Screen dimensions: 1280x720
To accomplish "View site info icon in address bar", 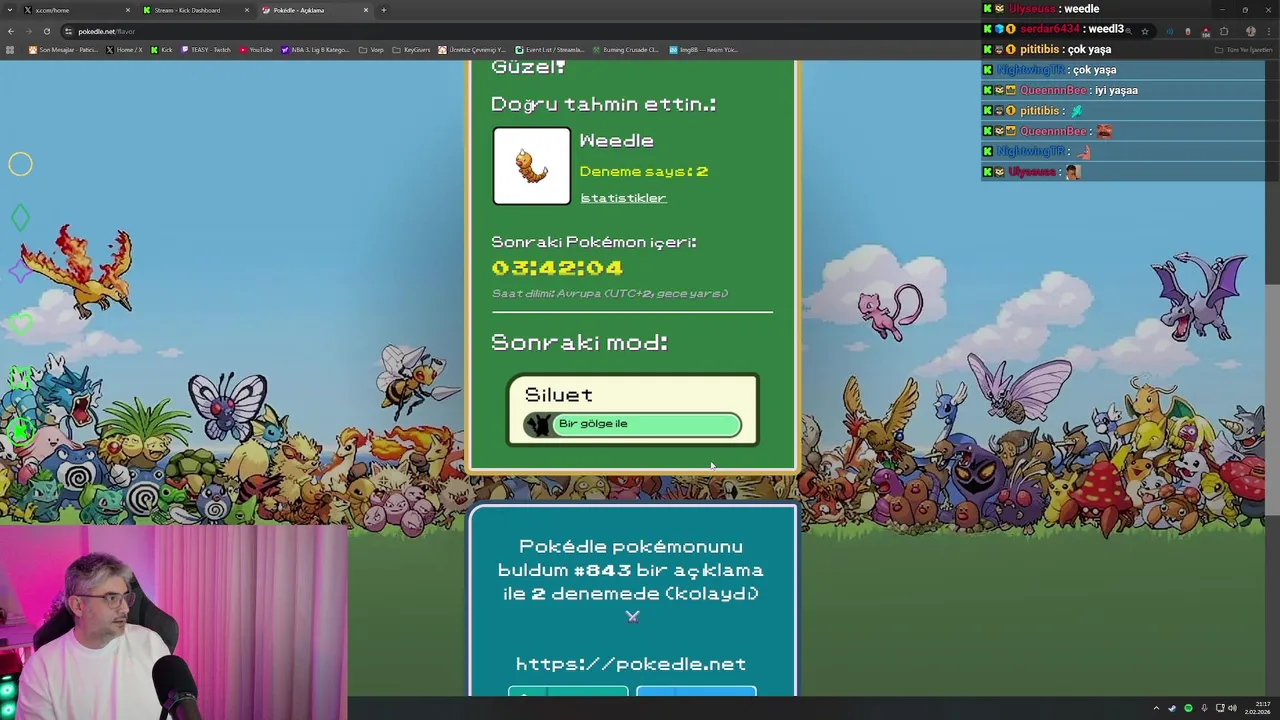I will (70, 31).
